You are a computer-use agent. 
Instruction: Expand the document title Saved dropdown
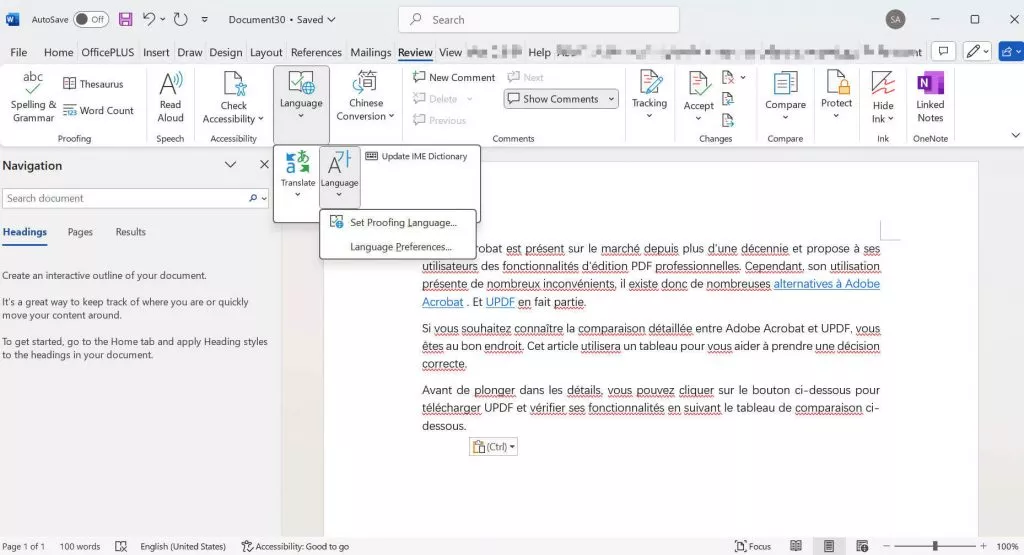pyautogui.click(x=332, y=20)
